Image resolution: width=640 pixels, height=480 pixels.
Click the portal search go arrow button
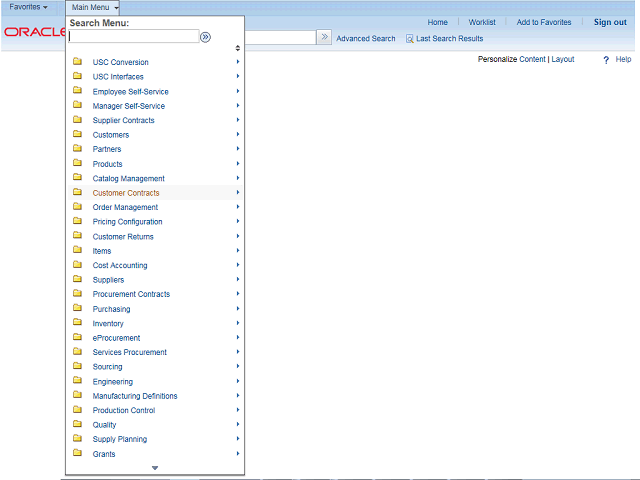[x=324, y=37]
